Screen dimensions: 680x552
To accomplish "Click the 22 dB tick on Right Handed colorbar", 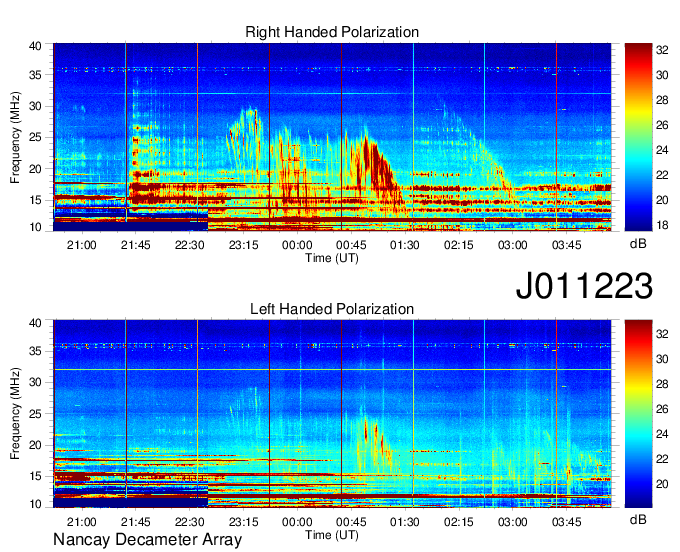I will [662, 175].
